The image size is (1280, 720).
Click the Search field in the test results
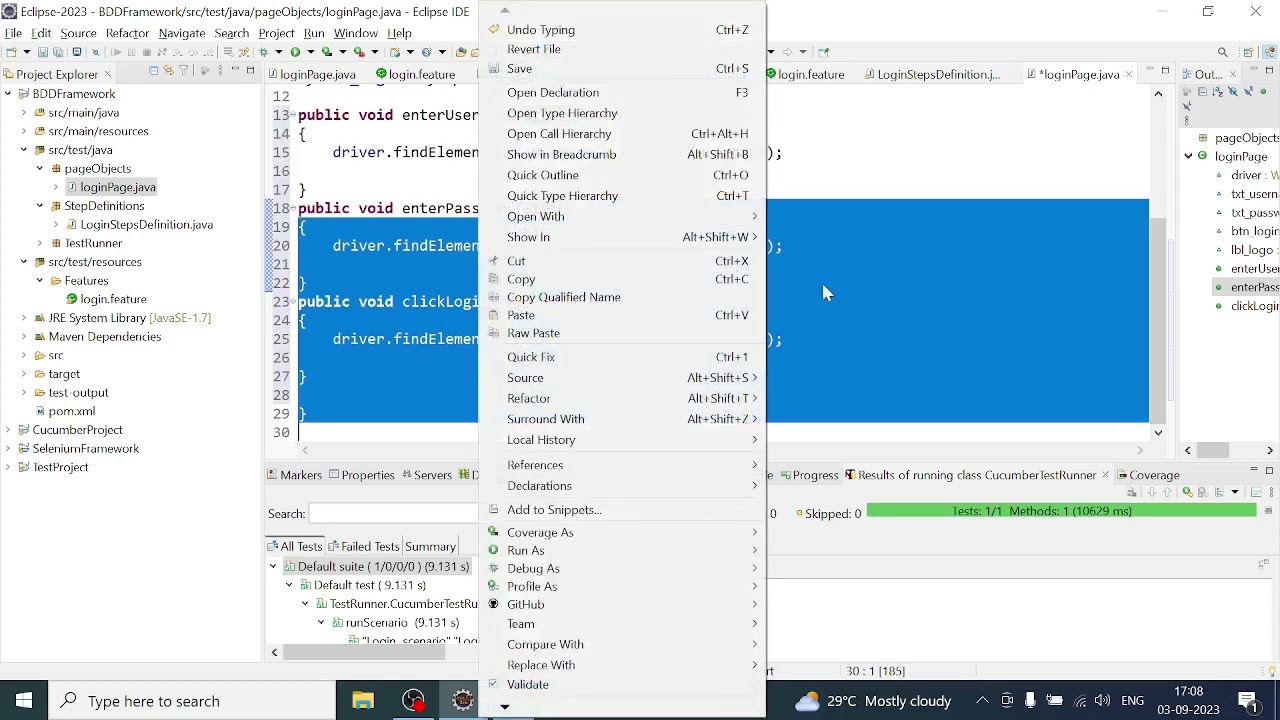point(394,514)
